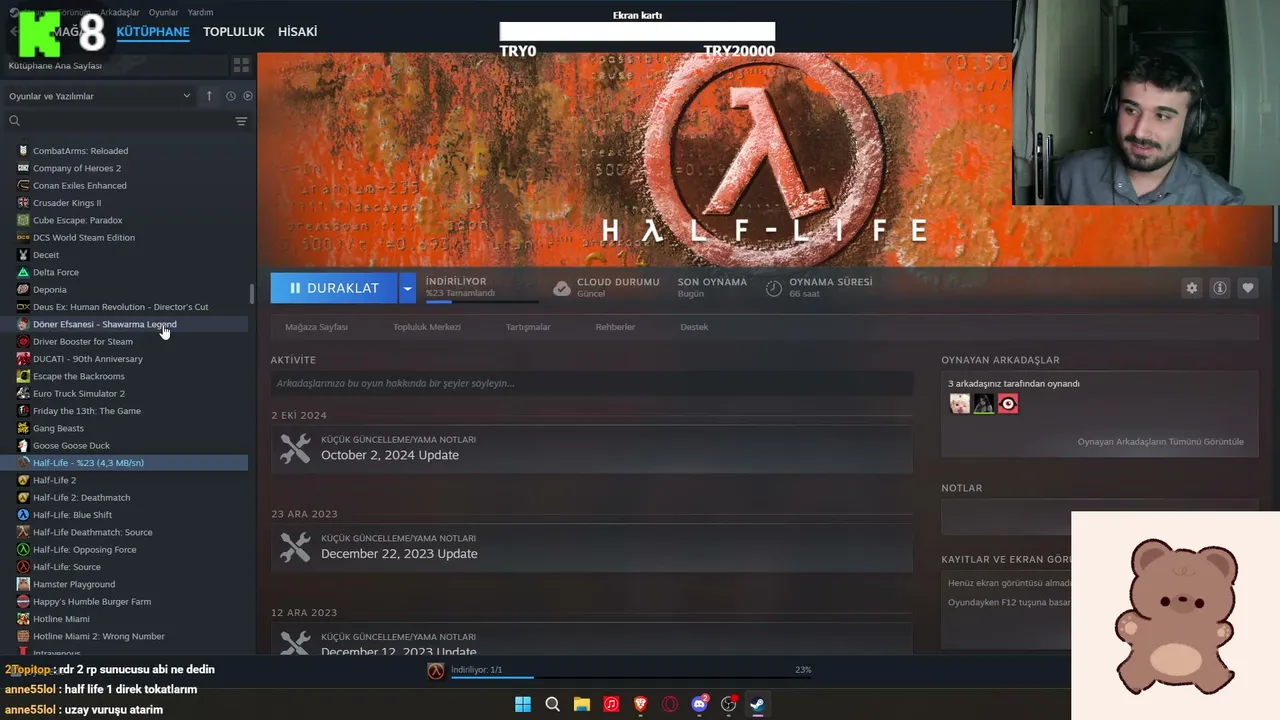Open the Half-Life icon in download bar

[x=436, y=671]
